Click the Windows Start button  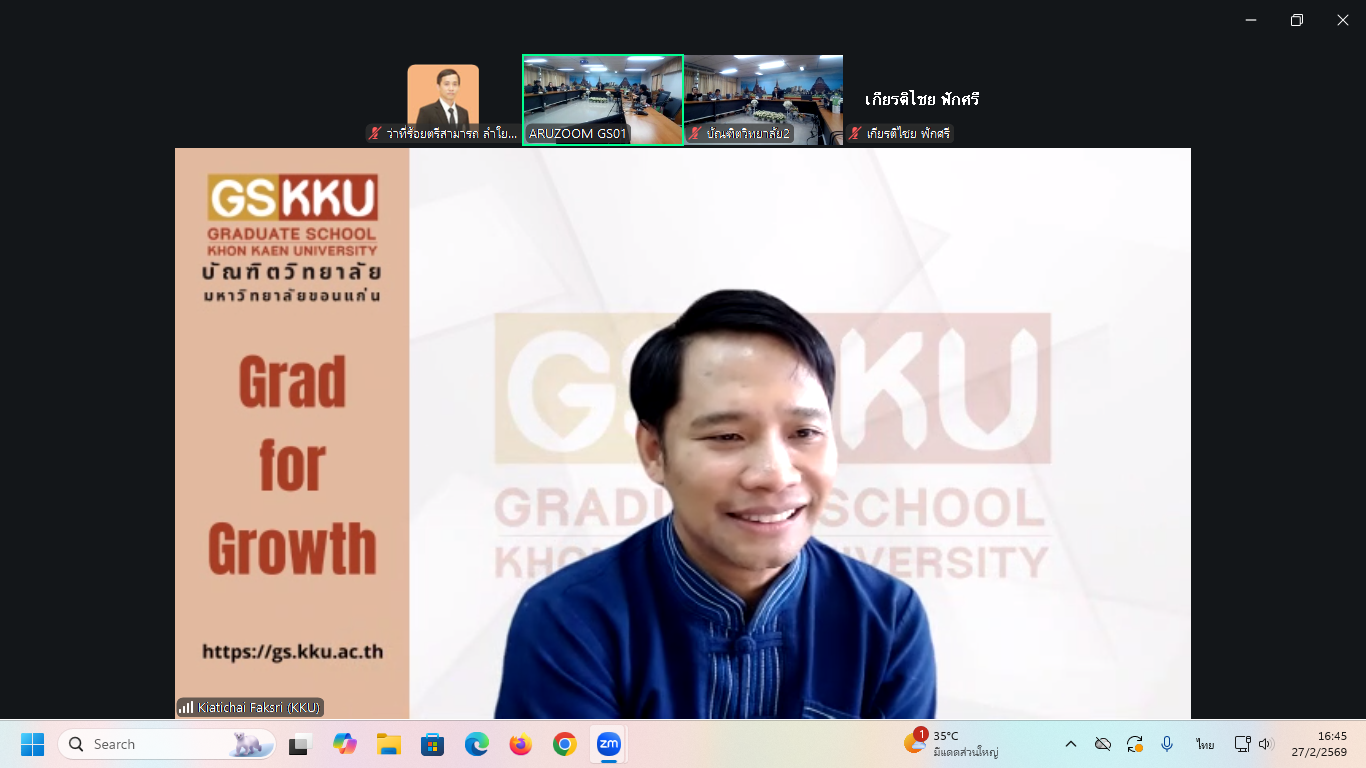click(x=32, y=744)
